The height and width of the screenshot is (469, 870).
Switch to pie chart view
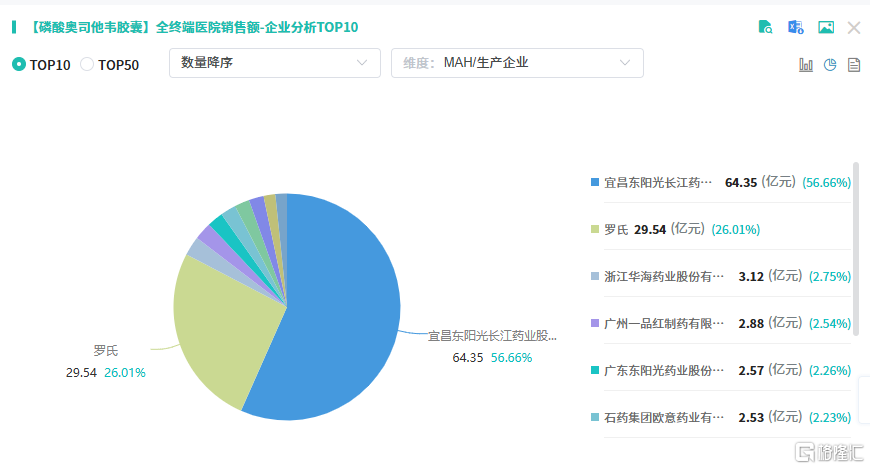pyautogui.click(x=830, y=65)
